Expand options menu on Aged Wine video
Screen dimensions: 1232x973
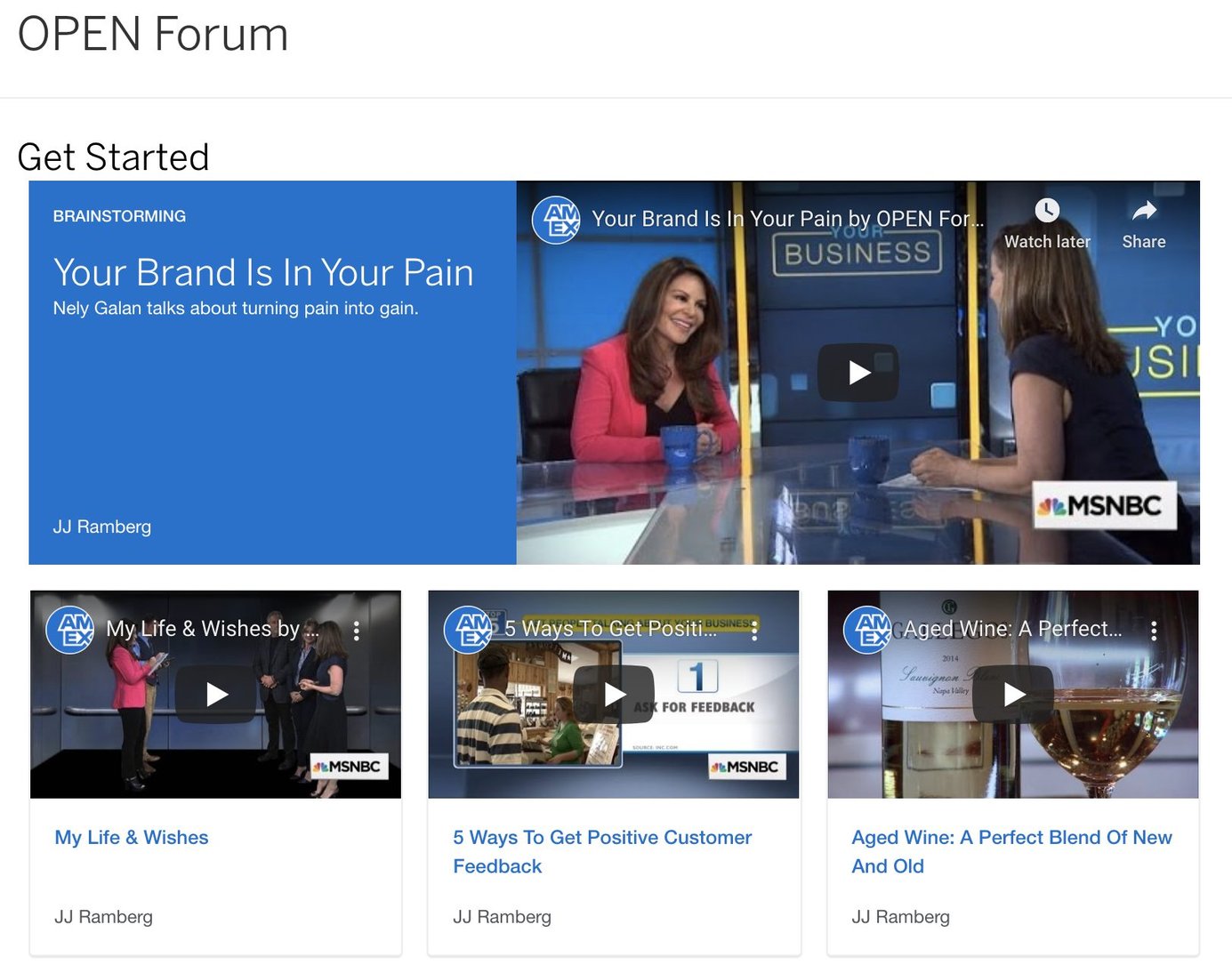point(1154,630)
